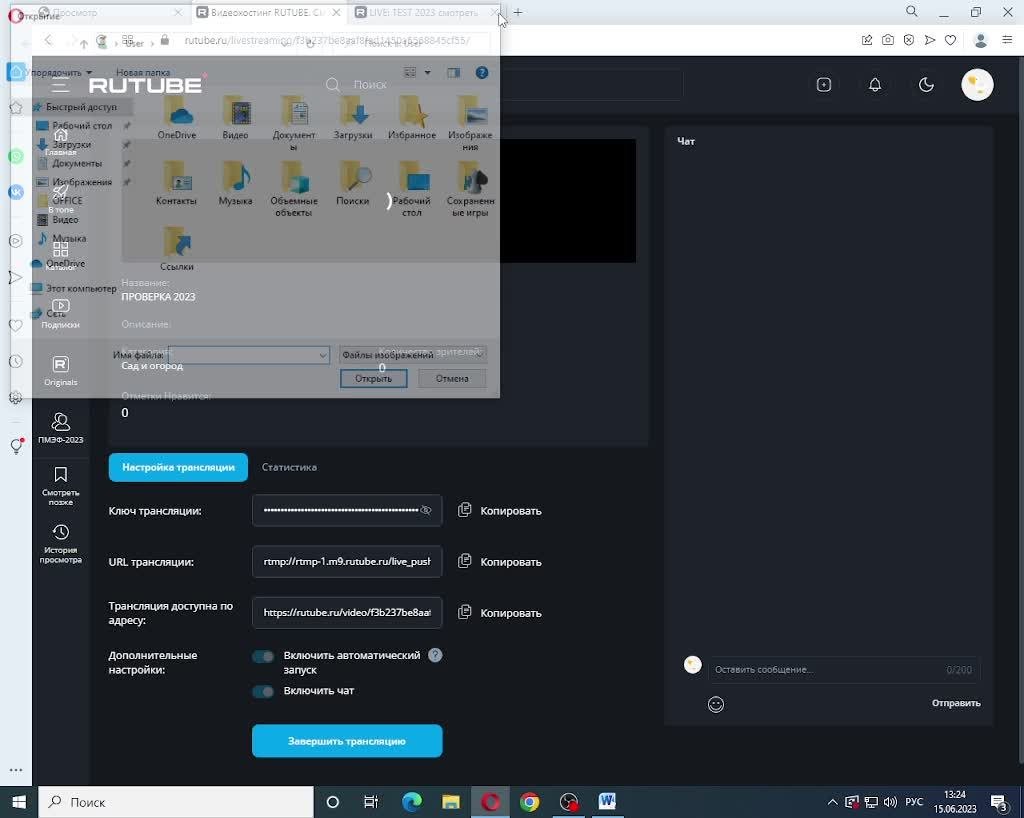Screen dimensions: 1024x818
Task: Copy the broadcast address link
Action: click(x=500, y=612)
